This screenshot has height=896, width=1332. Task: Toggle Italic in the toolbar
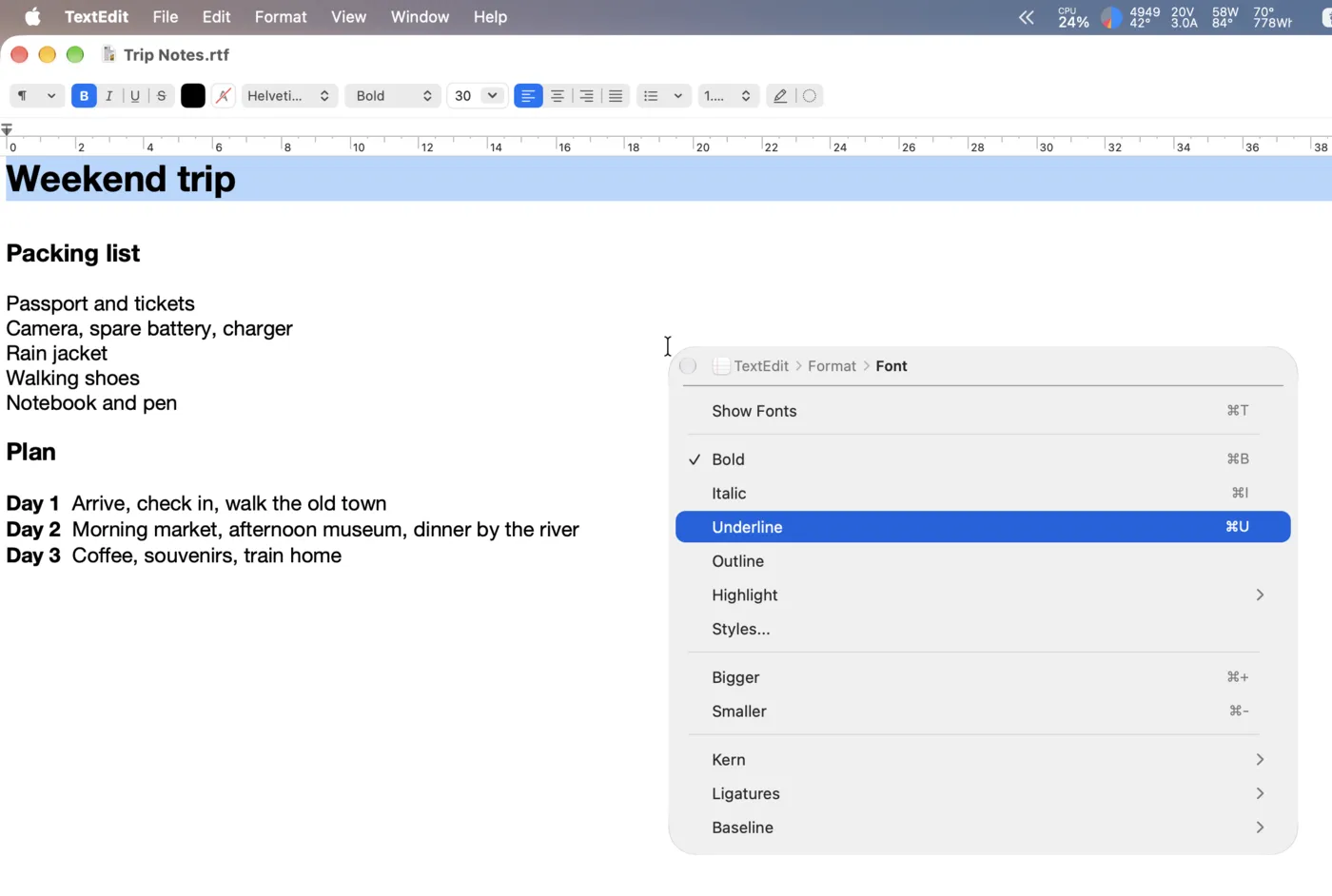(109, 96)
